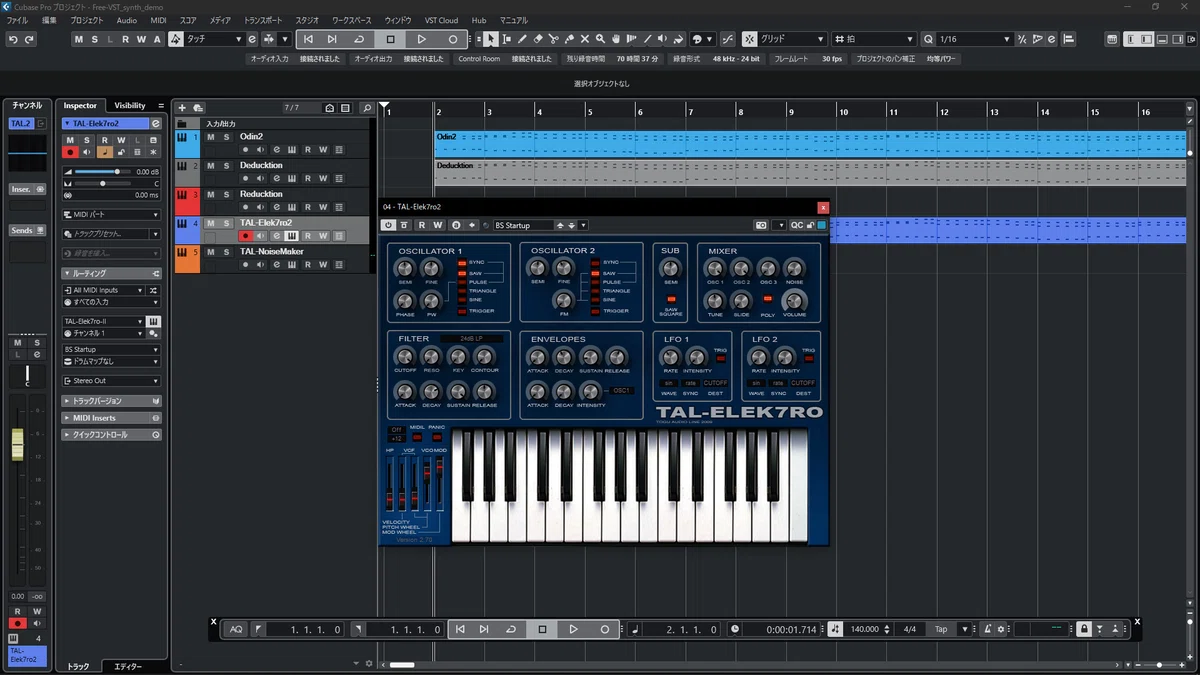Click Stop in the top transport
The image size is (1200, 675).
pos(390,39)
